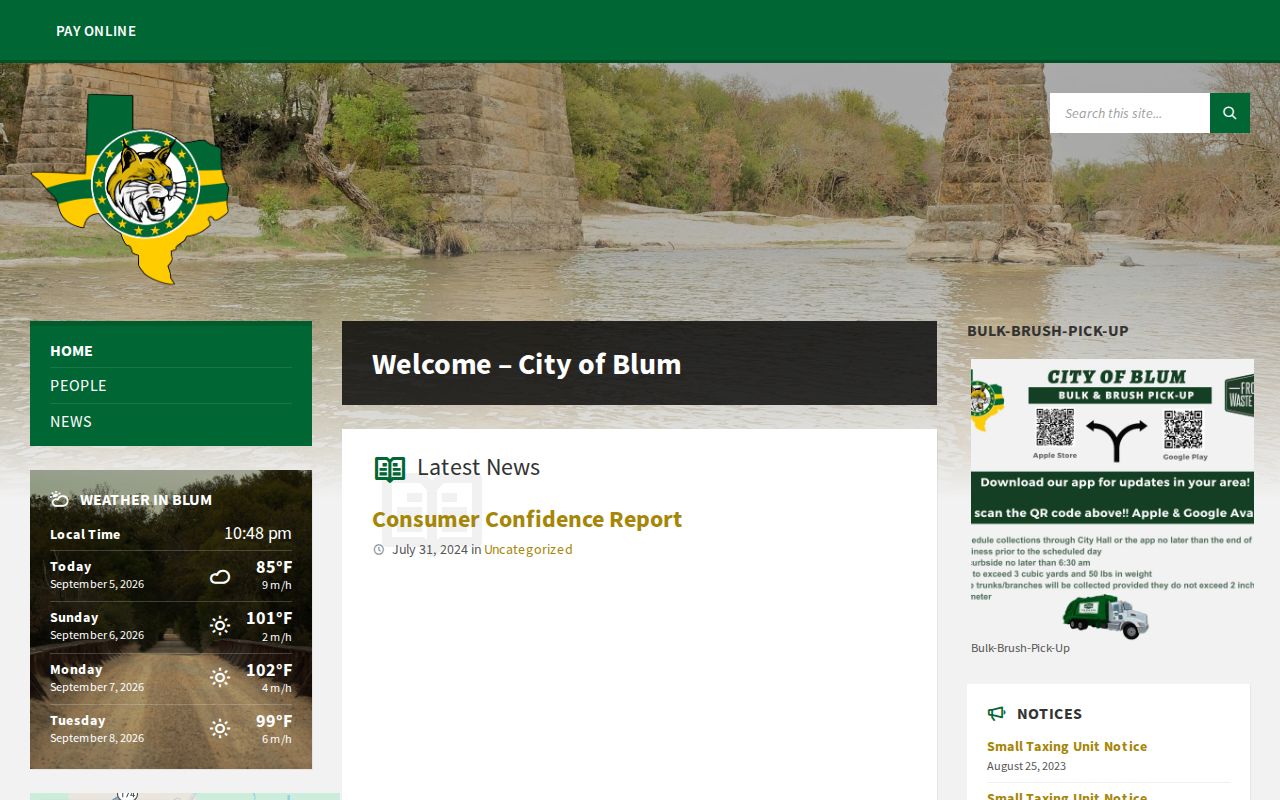Open the Uncategorized category link
This screenshot has height=800, width=1280.
click(528, 549)
